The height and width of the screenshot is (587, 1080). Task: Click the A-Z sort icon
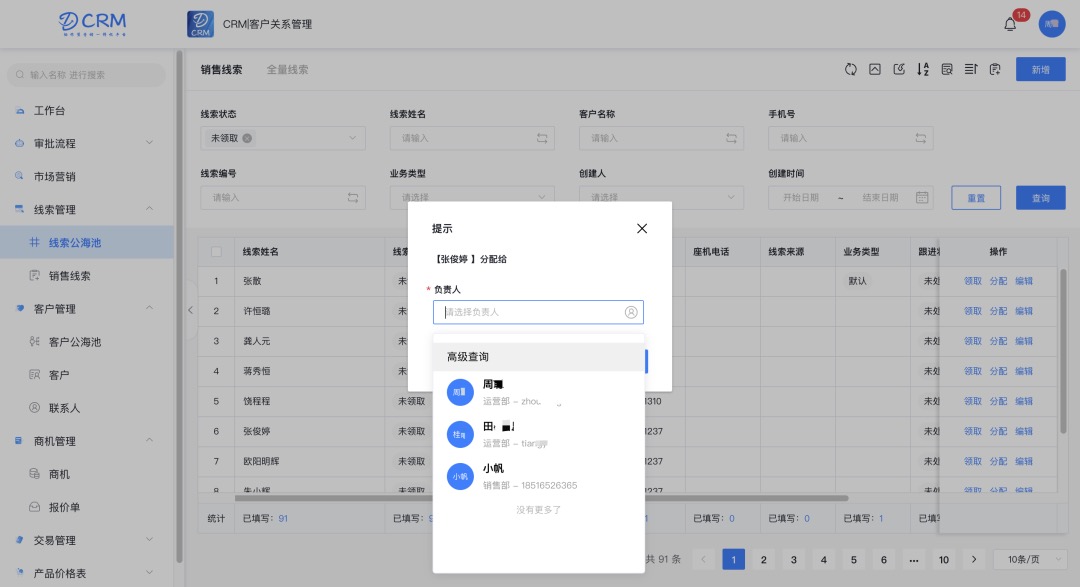coord(923,69)
